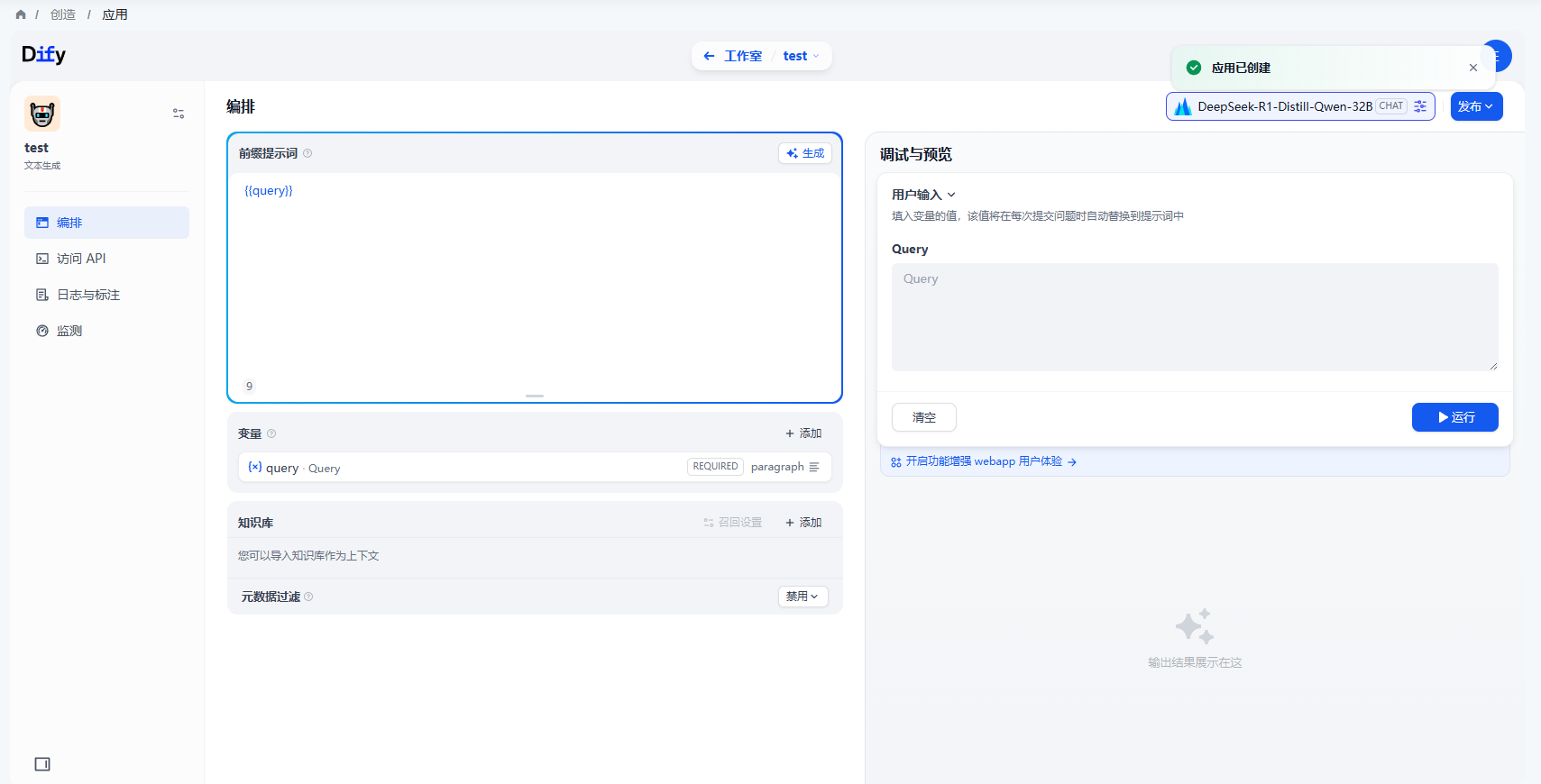Screen dimensions: 1541x784
Task: Click the test app robot avatar
Action: 42,114
